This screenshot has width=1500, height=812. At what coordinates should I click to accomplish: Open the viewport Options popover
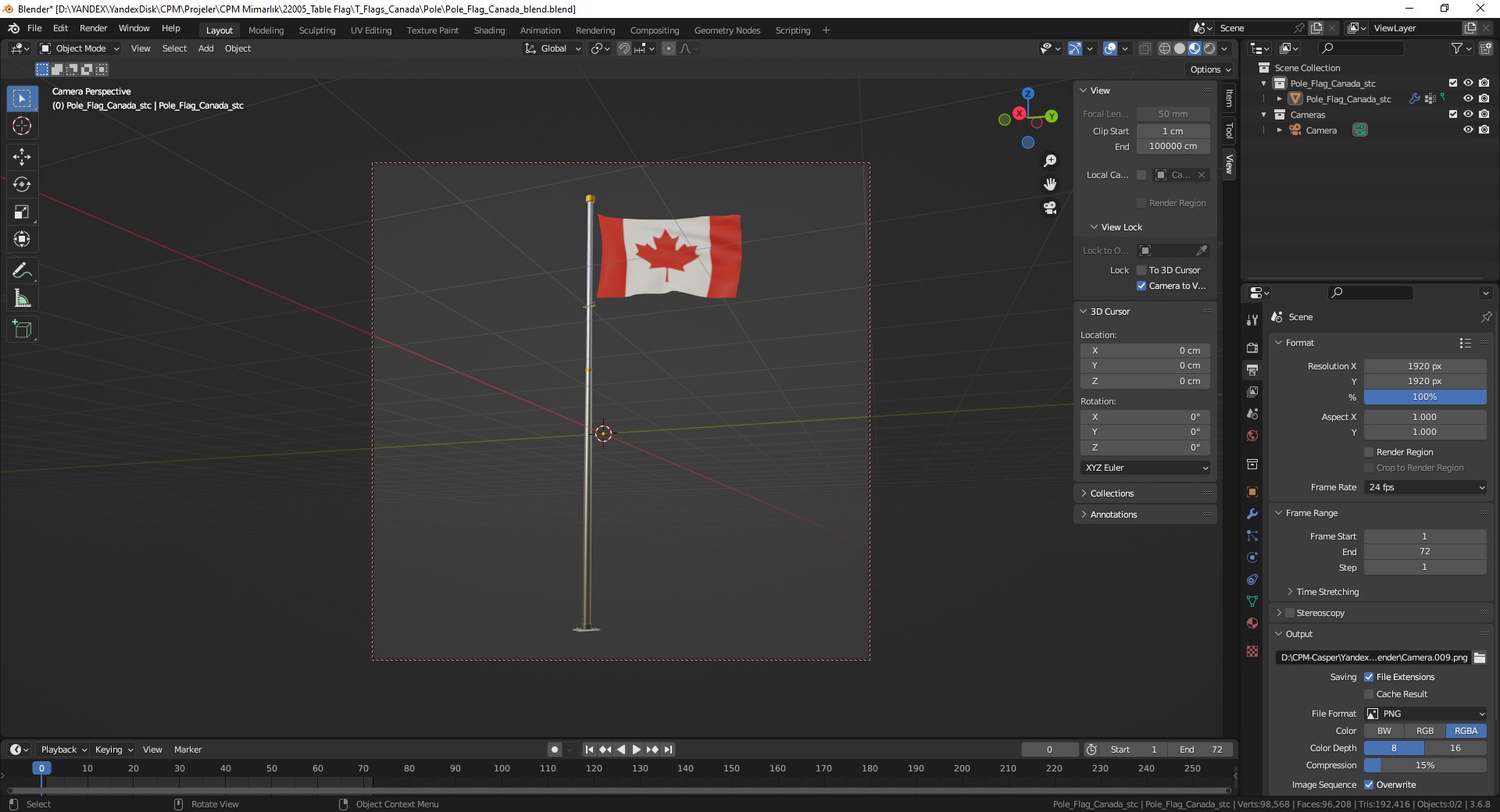(x=1210, y=69)
